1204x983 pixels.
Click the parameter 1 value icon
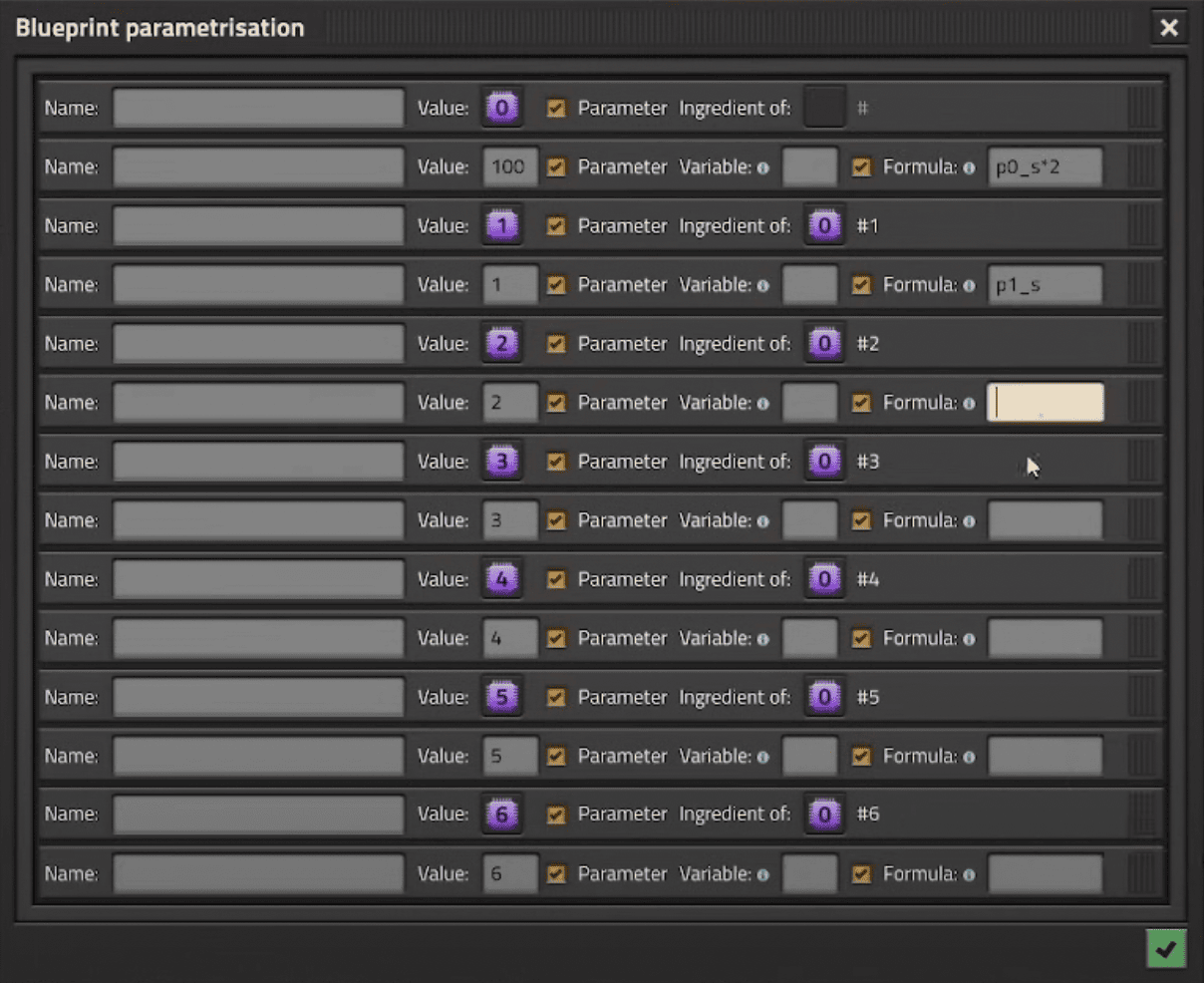pyautogui.click(x=502, y=225)
